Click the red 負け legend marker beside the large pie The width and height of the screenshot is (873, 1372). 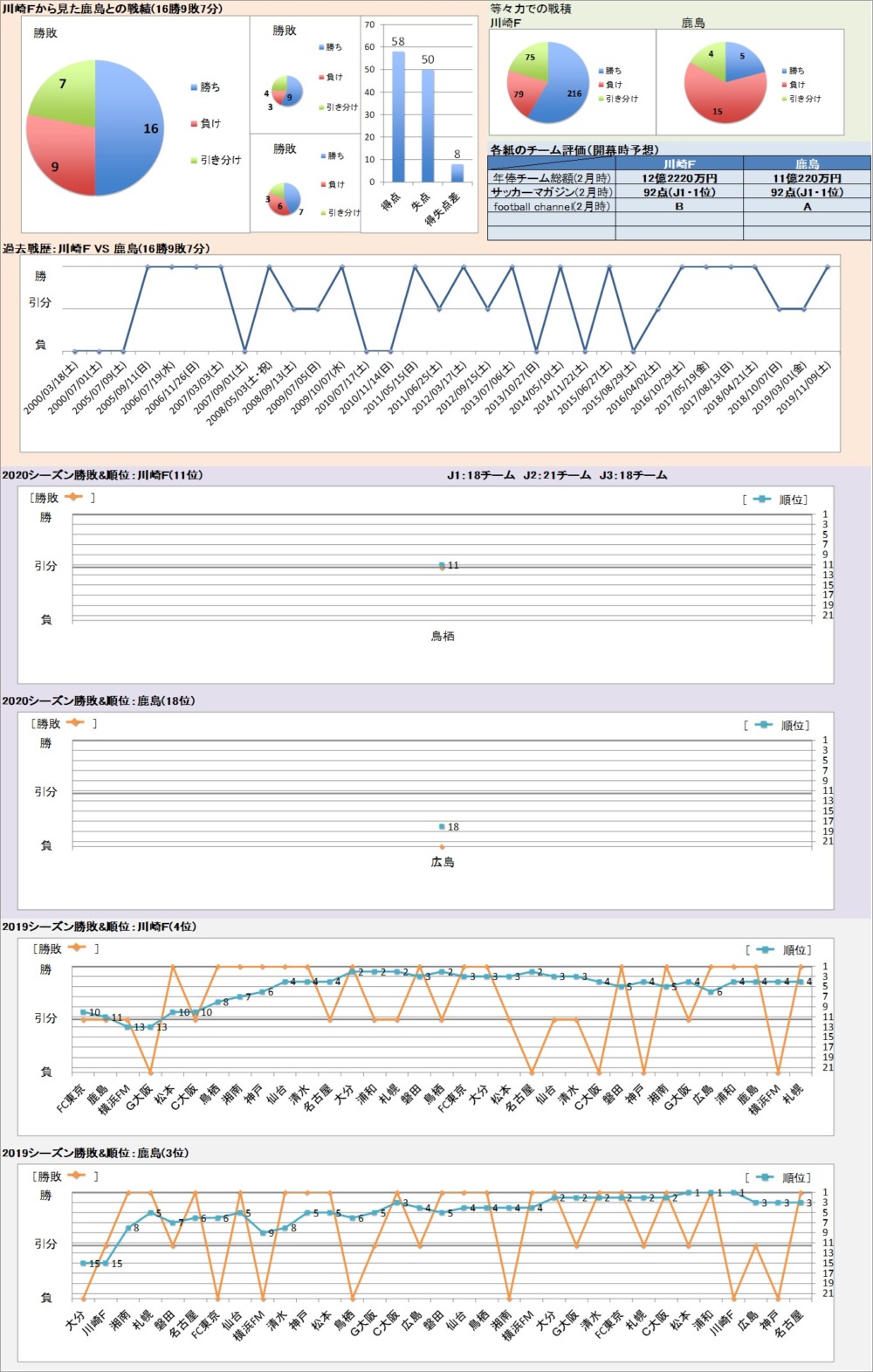194,124
